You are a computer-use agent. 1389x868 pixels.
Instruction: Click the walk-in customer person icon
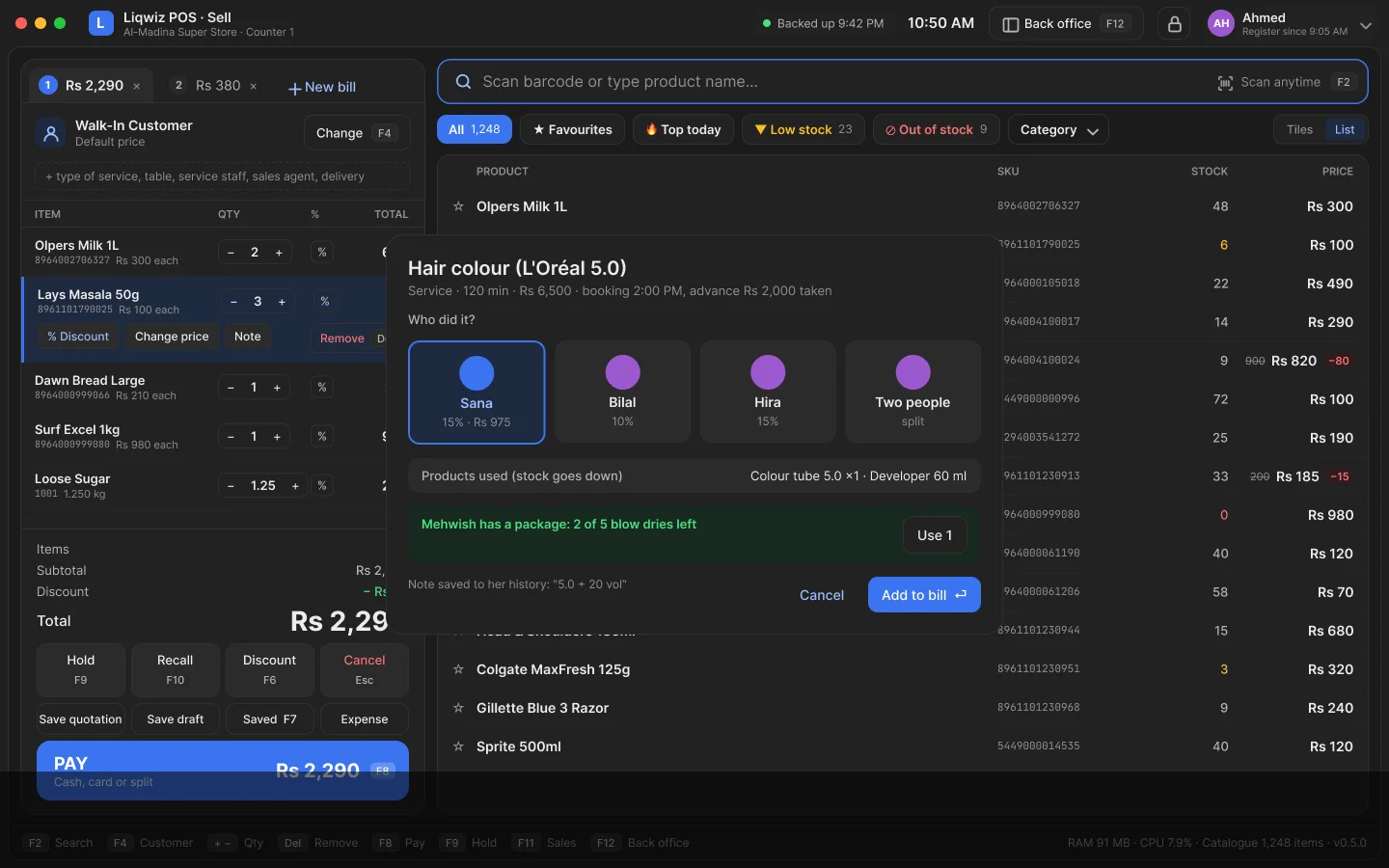tap(51, 133)
